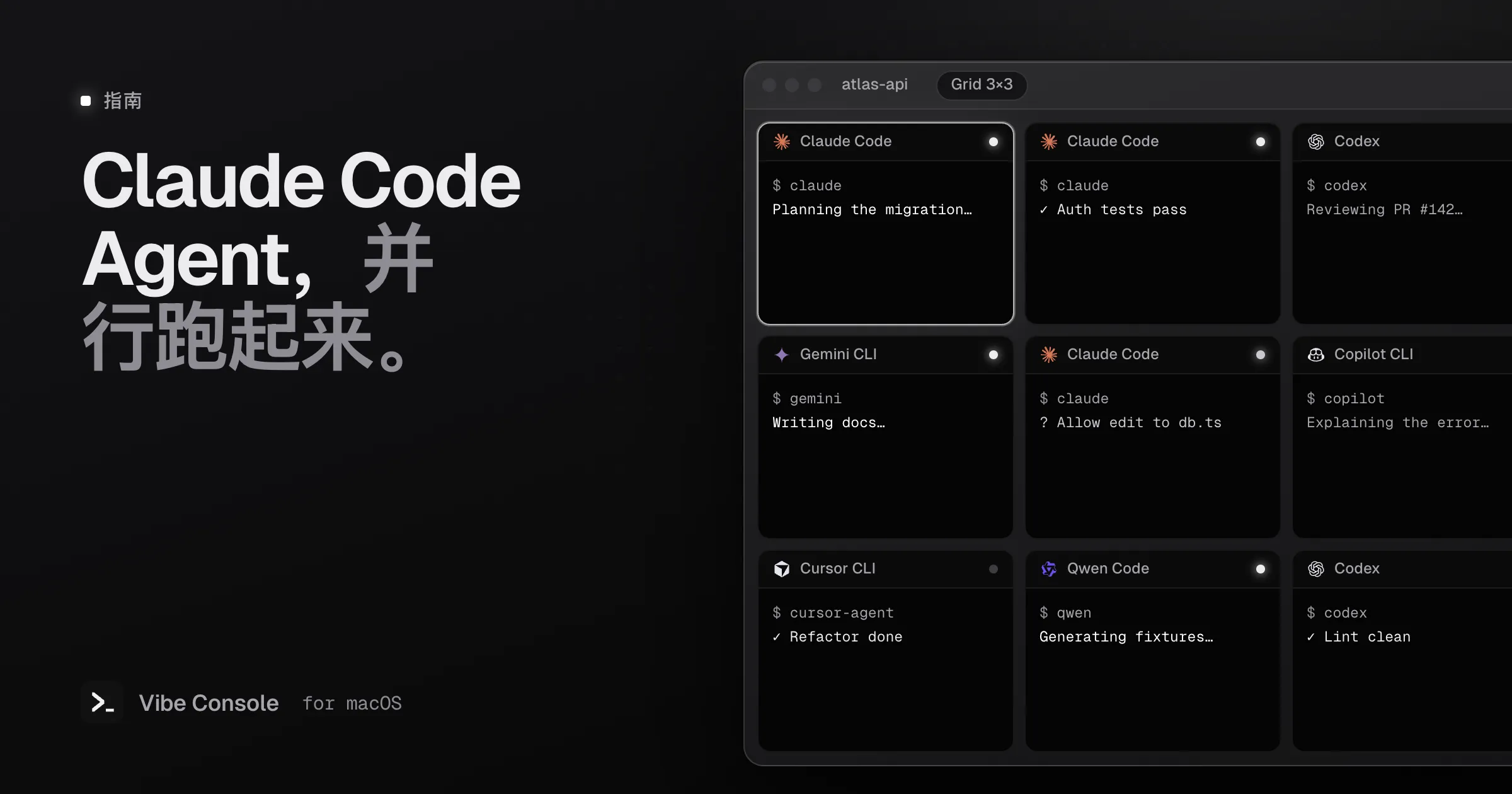Click the "Writing docs…" line
The image size is (1512, 794).
(829, 423)
